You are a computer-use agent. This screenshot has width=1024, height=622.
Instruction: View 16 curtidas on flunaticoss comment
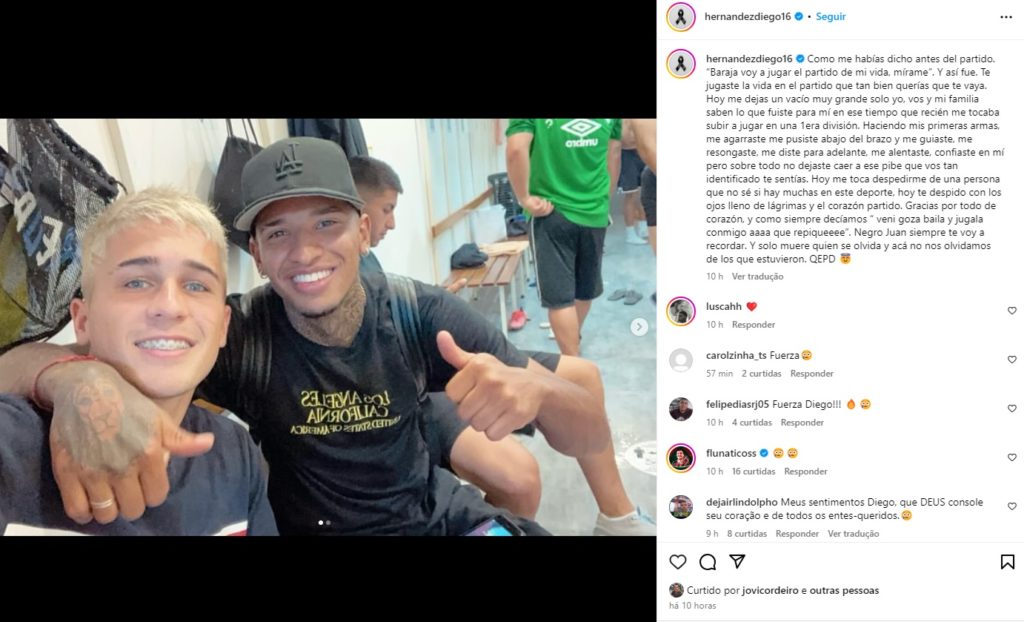(x=753, y=472)
